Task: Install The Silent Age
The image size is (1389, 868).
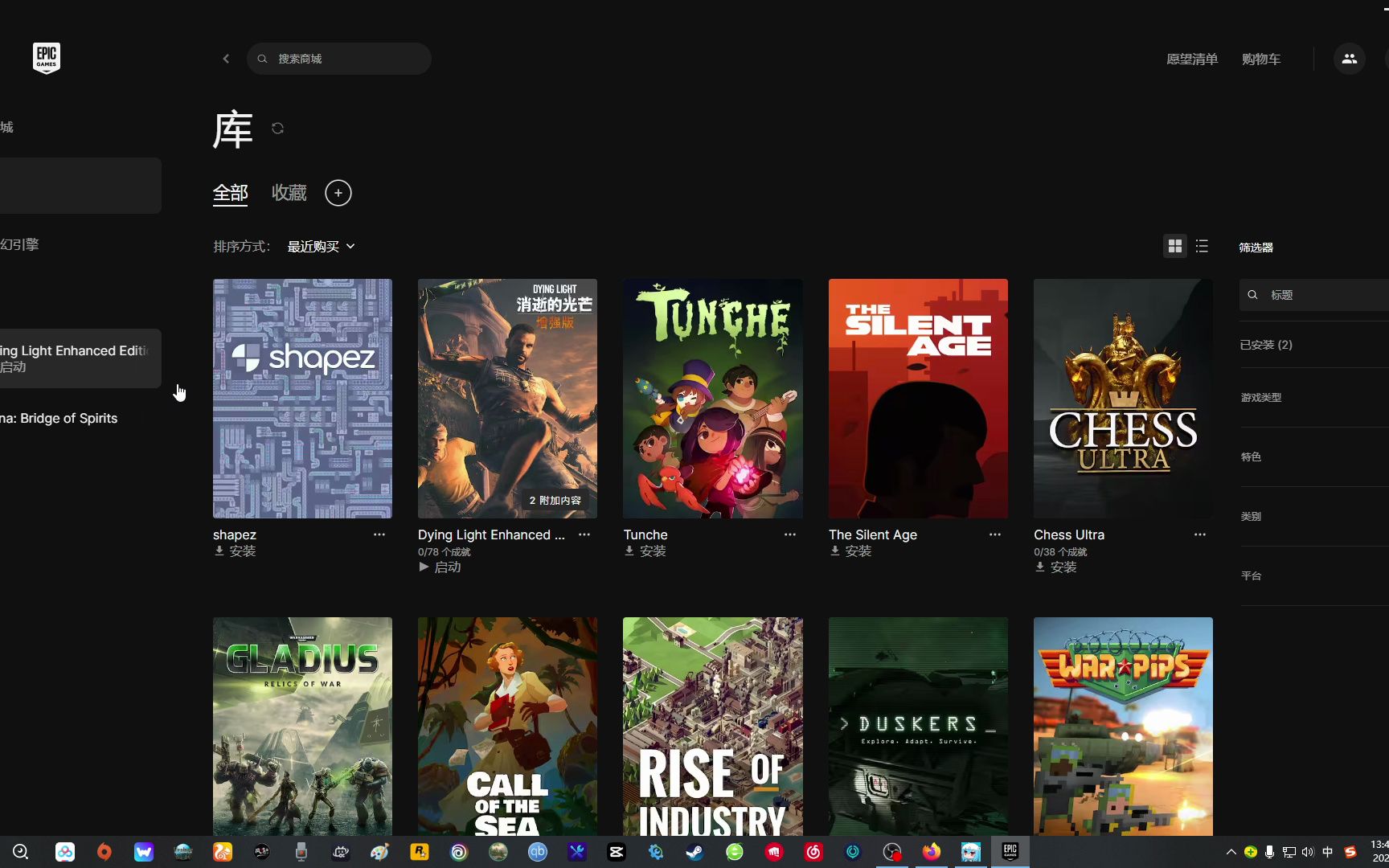Action: (x=851, y=551)
